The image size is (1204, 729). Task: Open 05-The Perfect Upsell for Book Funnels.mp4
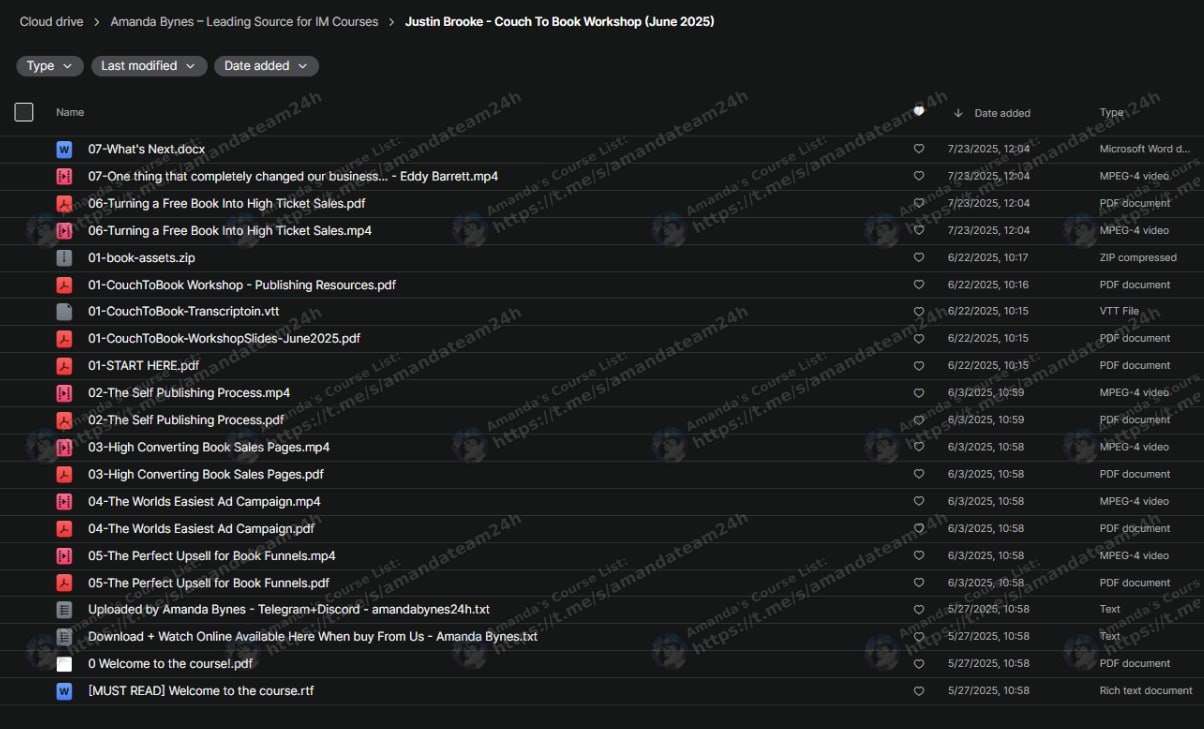tap(211, 555)
